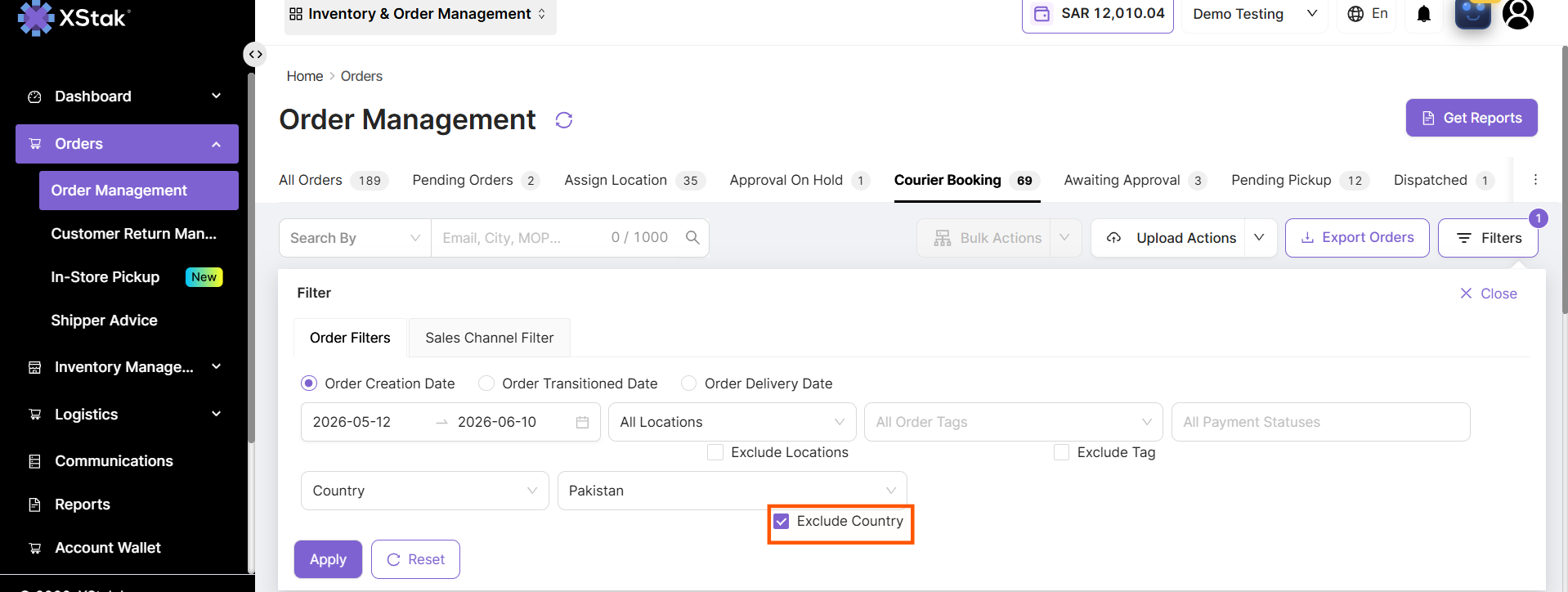
Task: Enable the Exclude Locations checkbox
Action: (715, 452)
